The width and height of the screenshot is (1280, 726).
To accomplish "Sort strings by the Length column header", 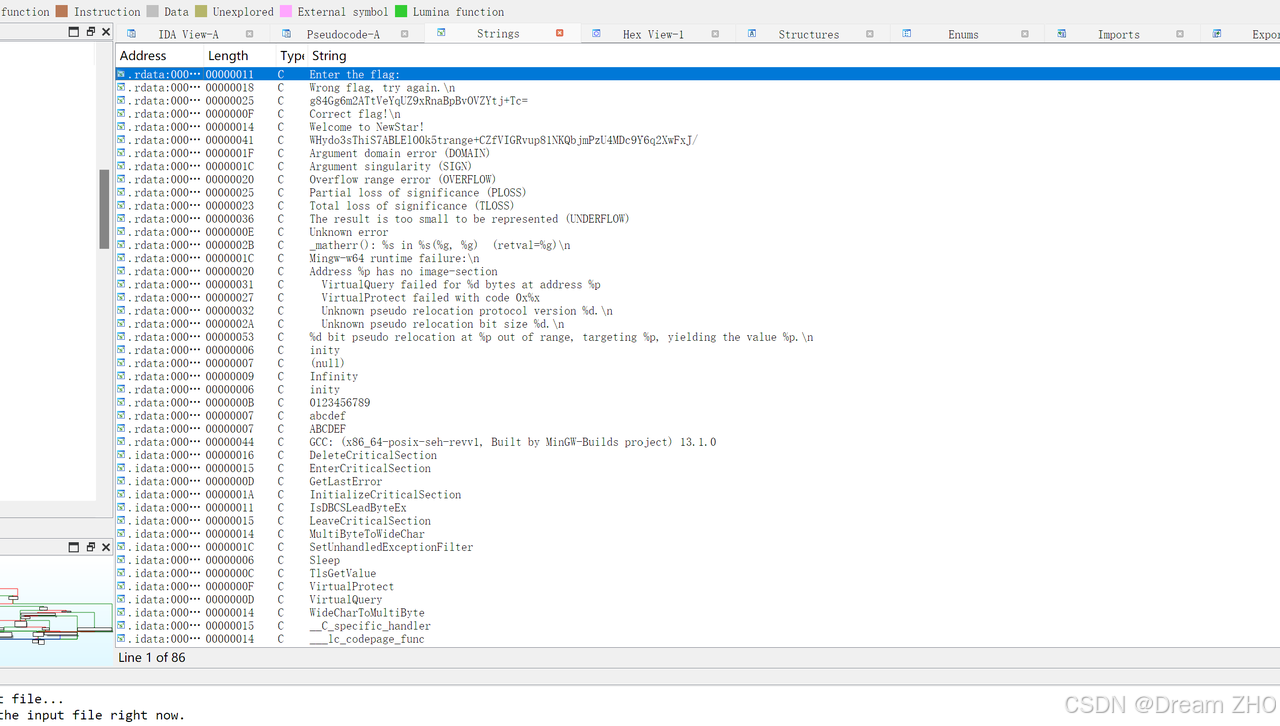I will 232,56.
